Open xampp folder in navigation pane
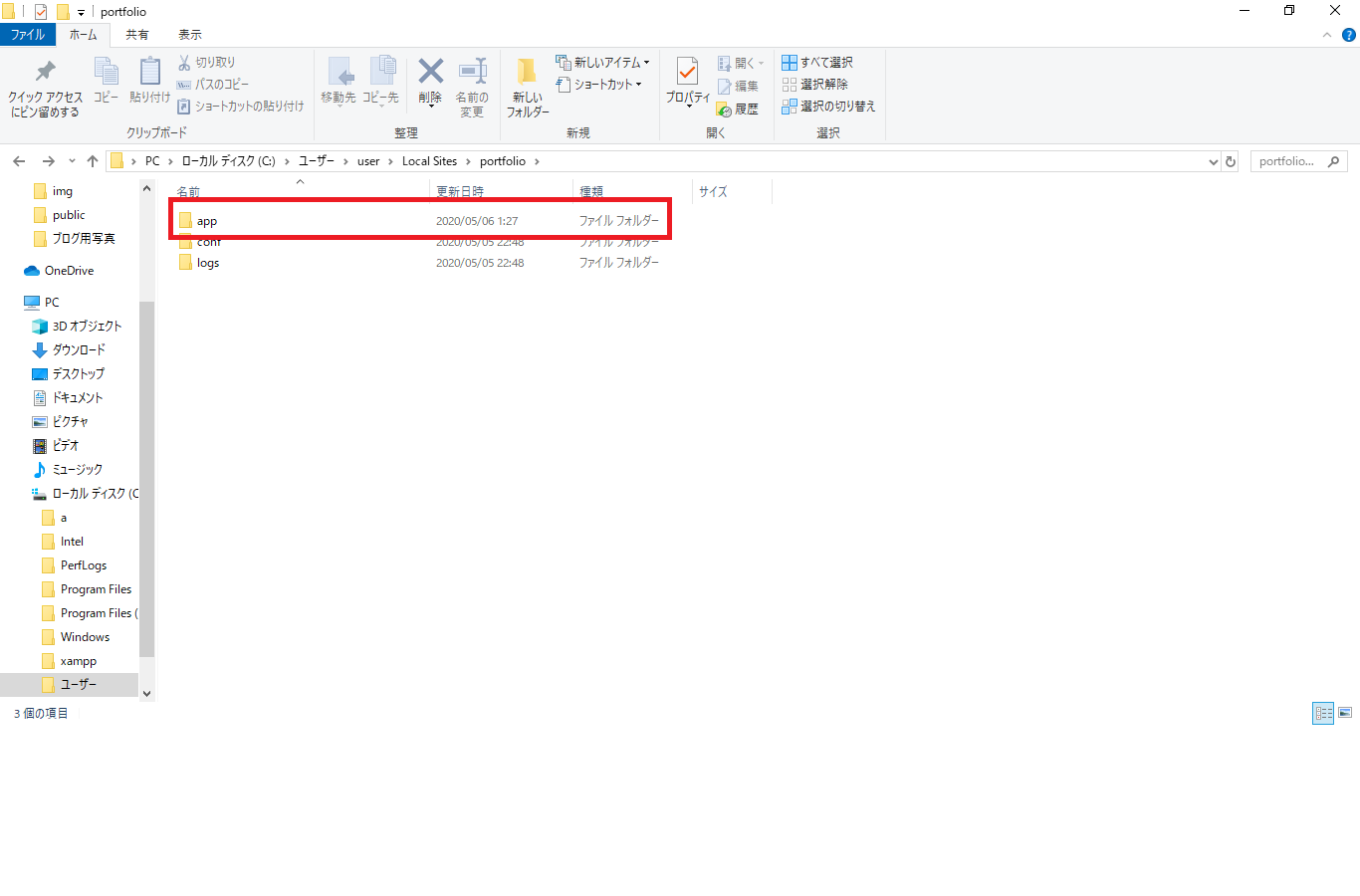This screenshot has width=1360, height=896. tap(79, 661)
